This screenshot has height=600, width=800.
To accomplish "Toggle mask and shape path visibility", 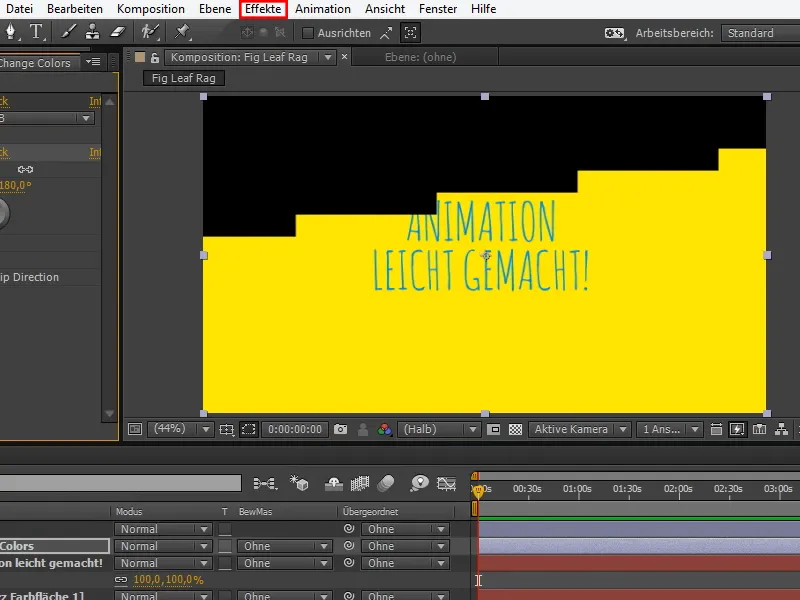I will coord(248,430).
